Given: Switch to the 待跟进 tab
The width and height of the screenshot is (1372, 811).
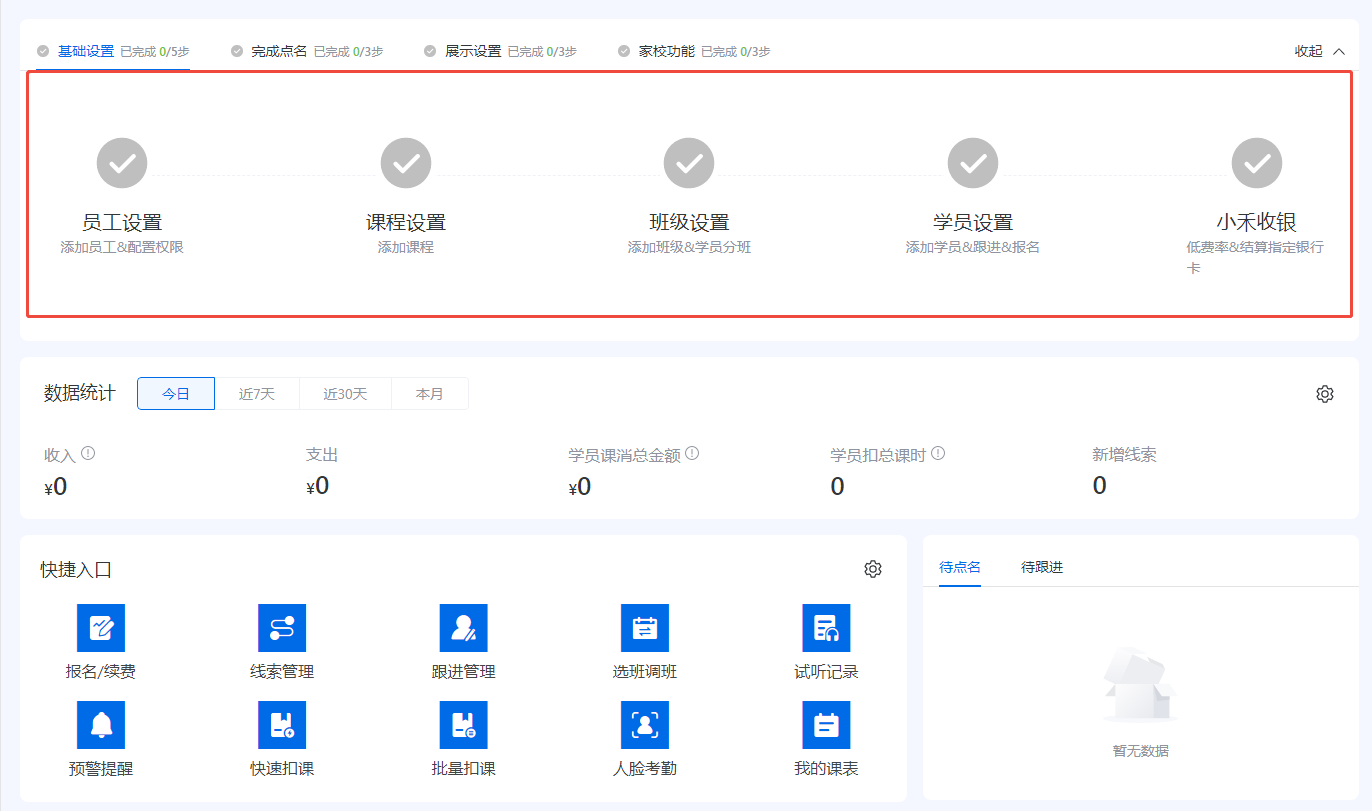Looking at the screenshot, I should click(1041, 567).
